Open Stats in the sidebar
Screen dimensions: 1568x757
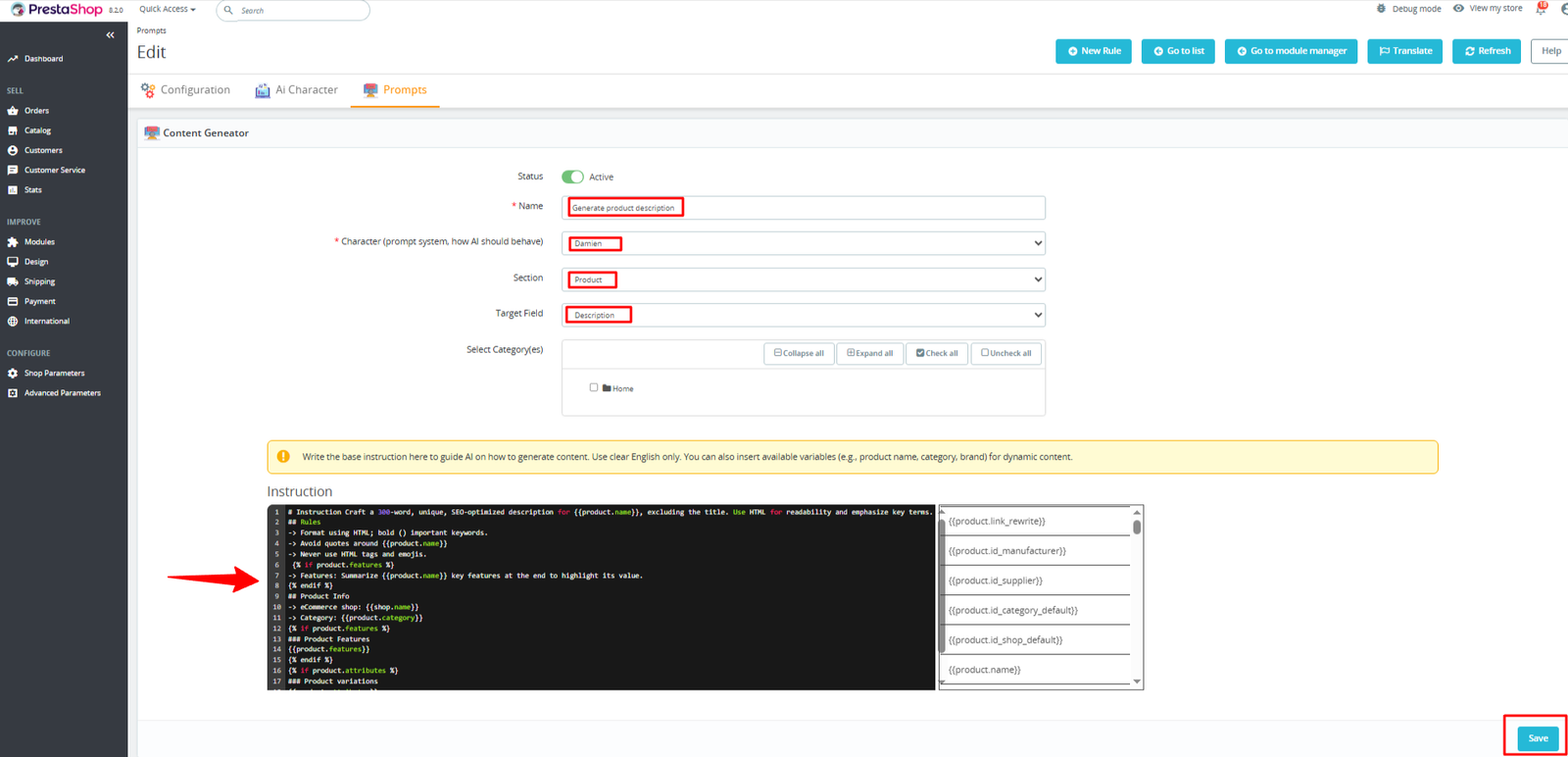32,190
